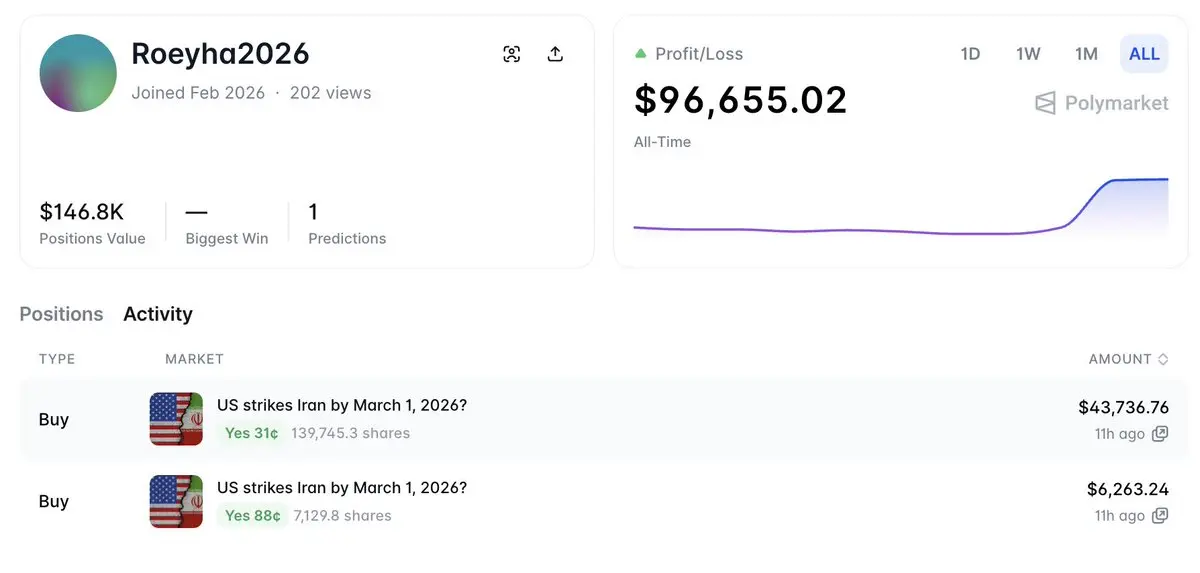Click the green Profit/Loss up triangle
The image size is (1200, 573).
[641, 54]
